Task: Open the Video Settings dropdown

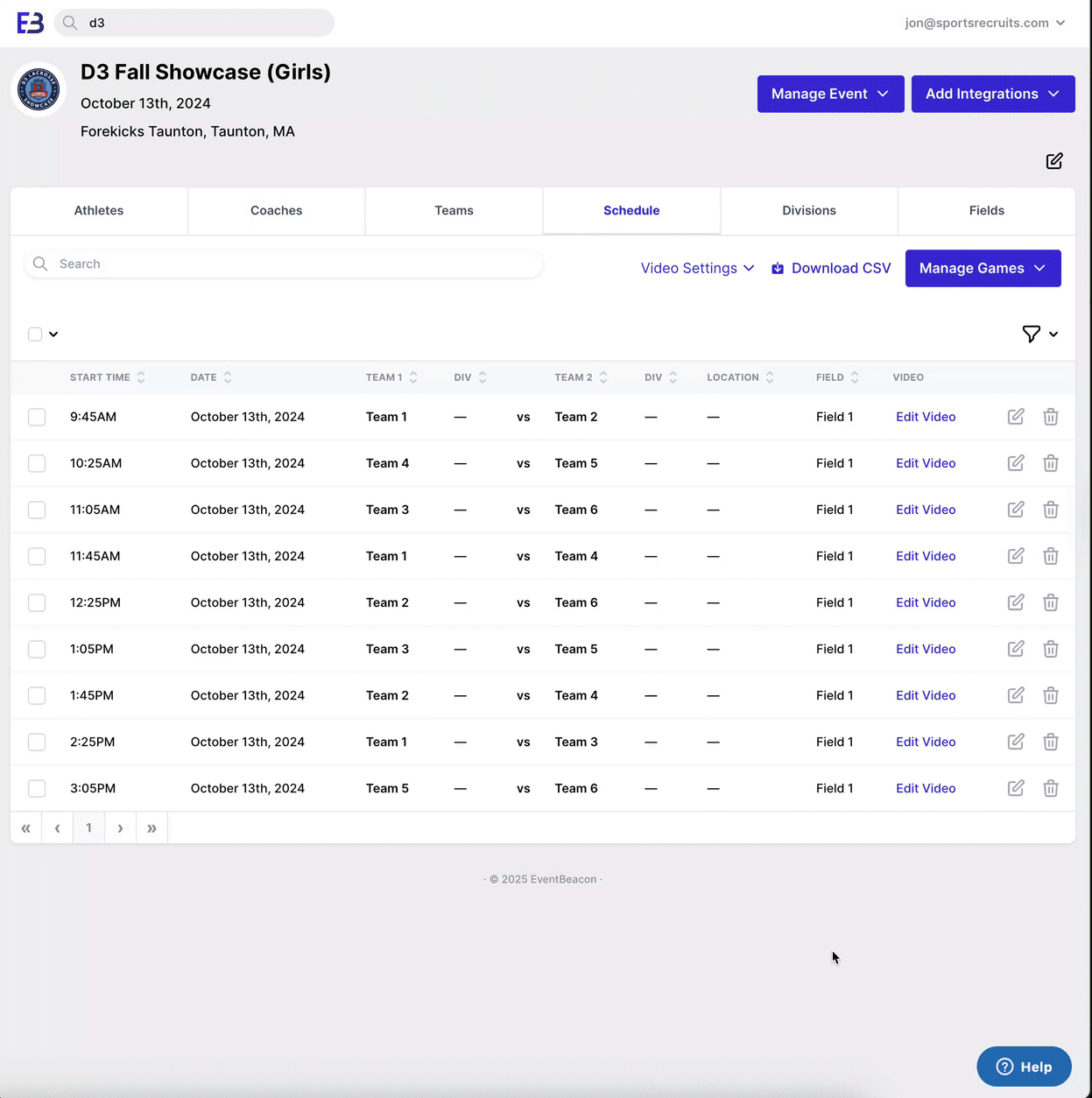Action: pyautogui.click(x=697, y=268)
